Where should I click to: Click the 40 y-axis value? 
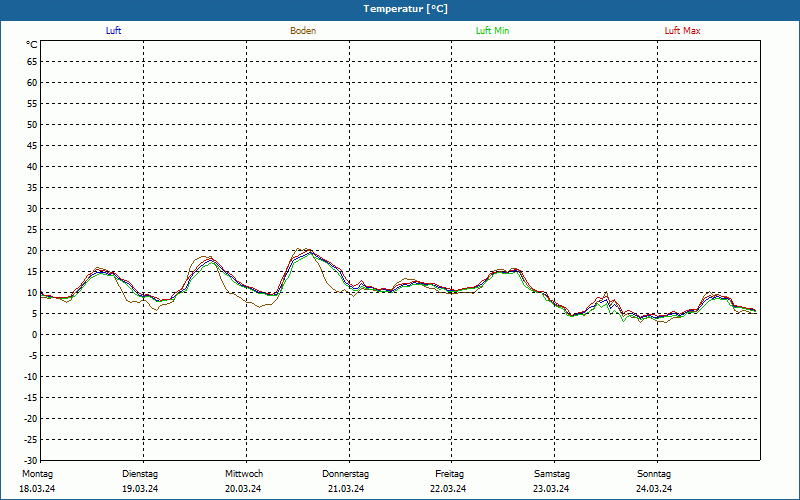pos(32,166)
